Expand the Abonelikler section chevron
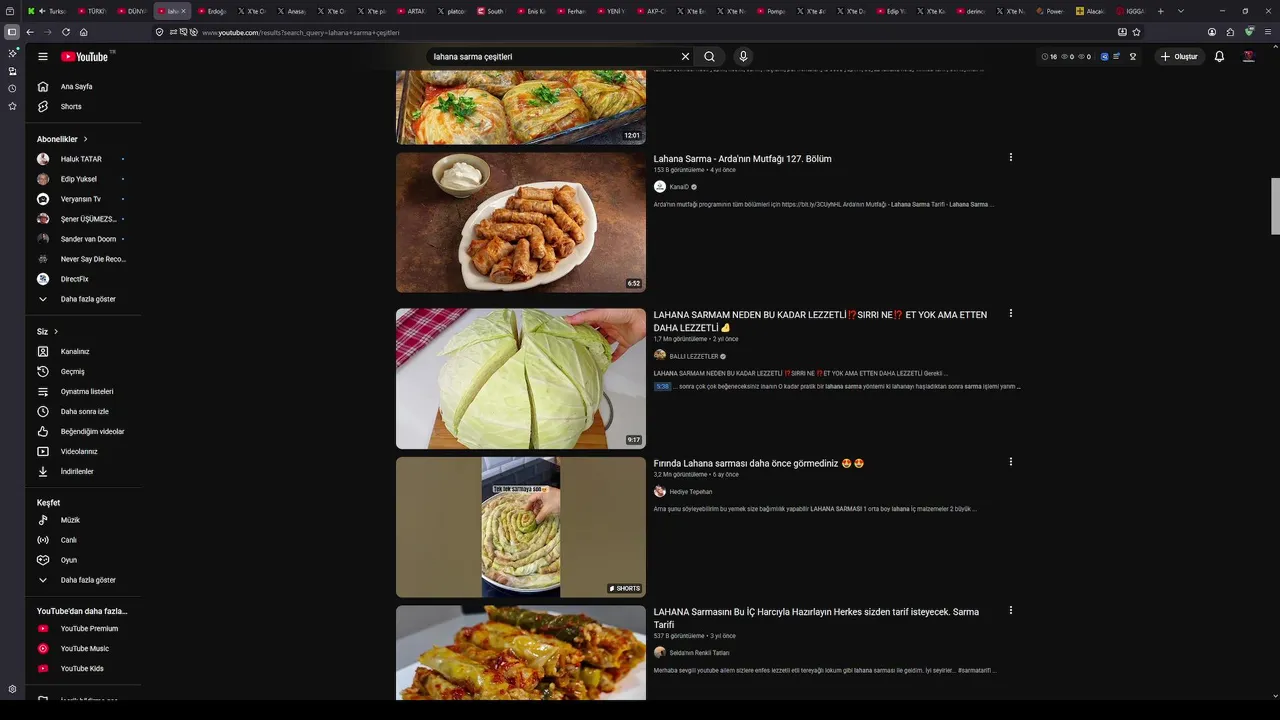The height and width of the screenshot is (720, 1280). pos(86,139)
